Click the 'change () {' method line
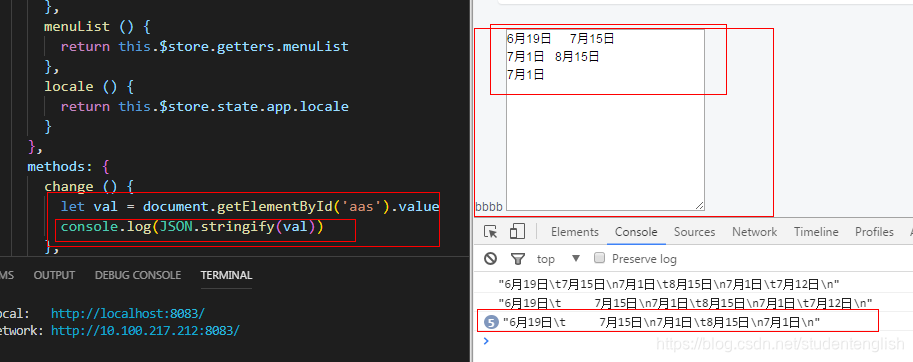913x362 pixels. pyautogui.click(x=89, y=187)
